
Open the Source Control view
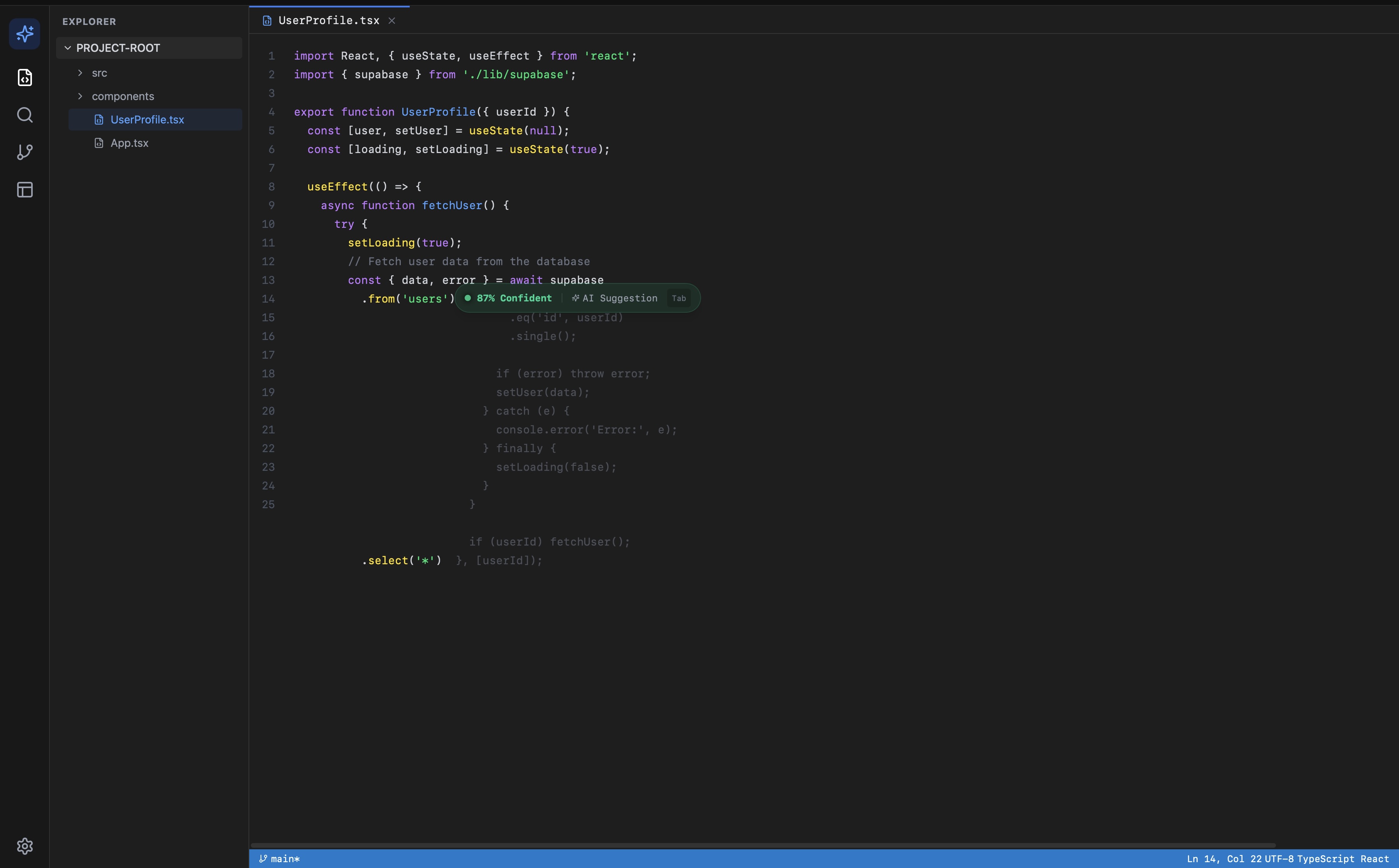25,152
